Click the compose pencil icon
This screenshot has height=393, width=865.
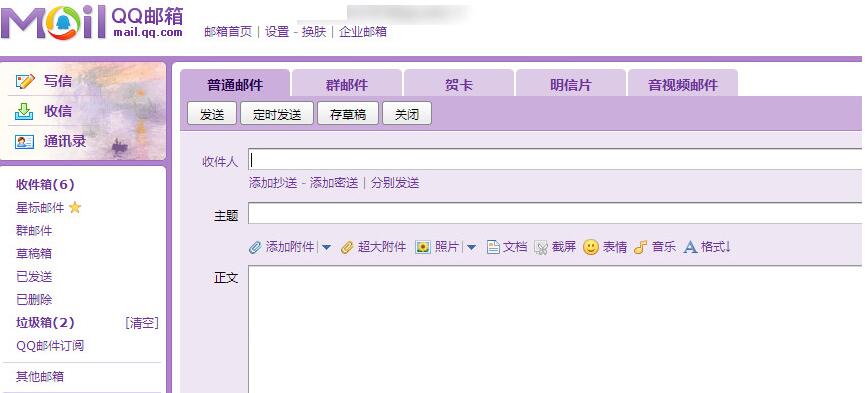25,82
